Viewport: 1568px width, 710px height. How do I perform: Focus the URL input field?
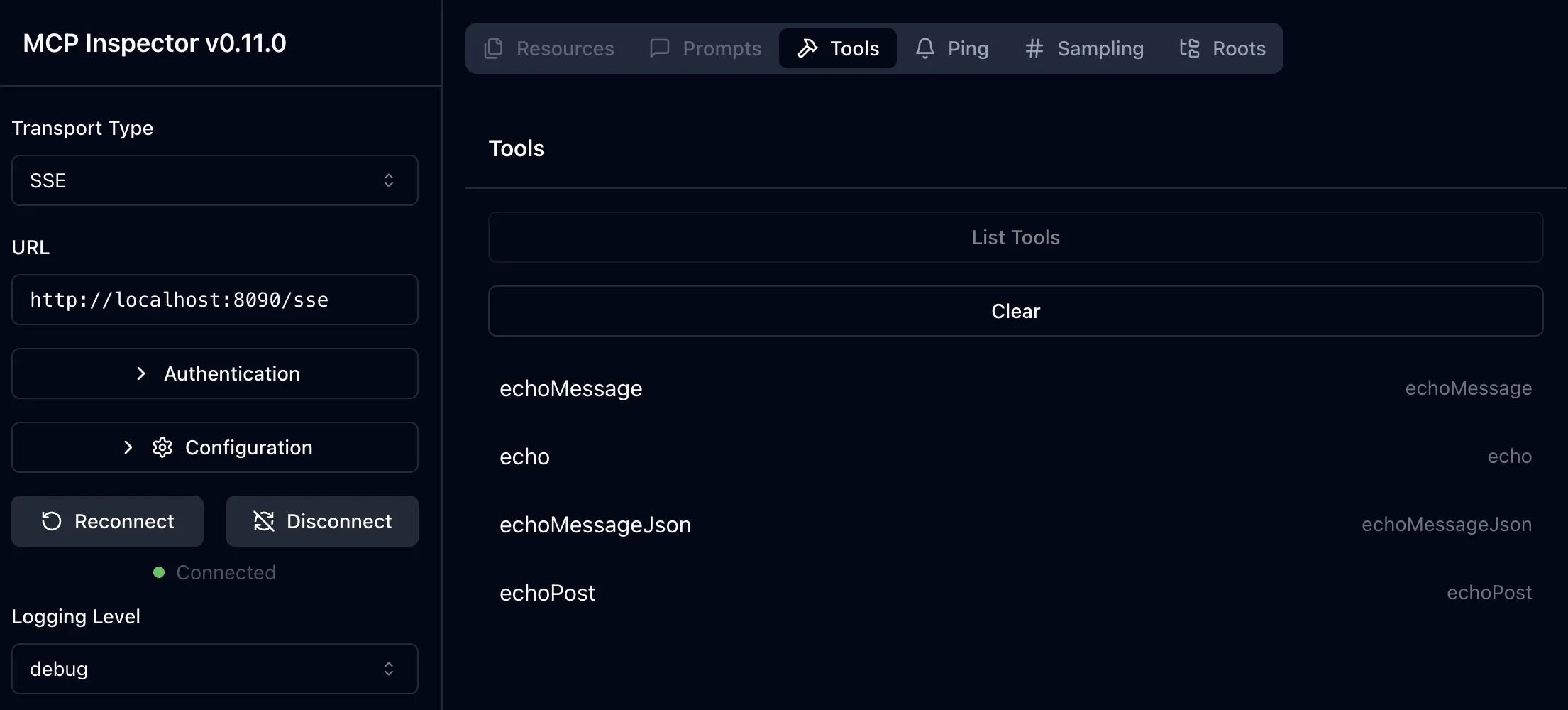[214, 300]
